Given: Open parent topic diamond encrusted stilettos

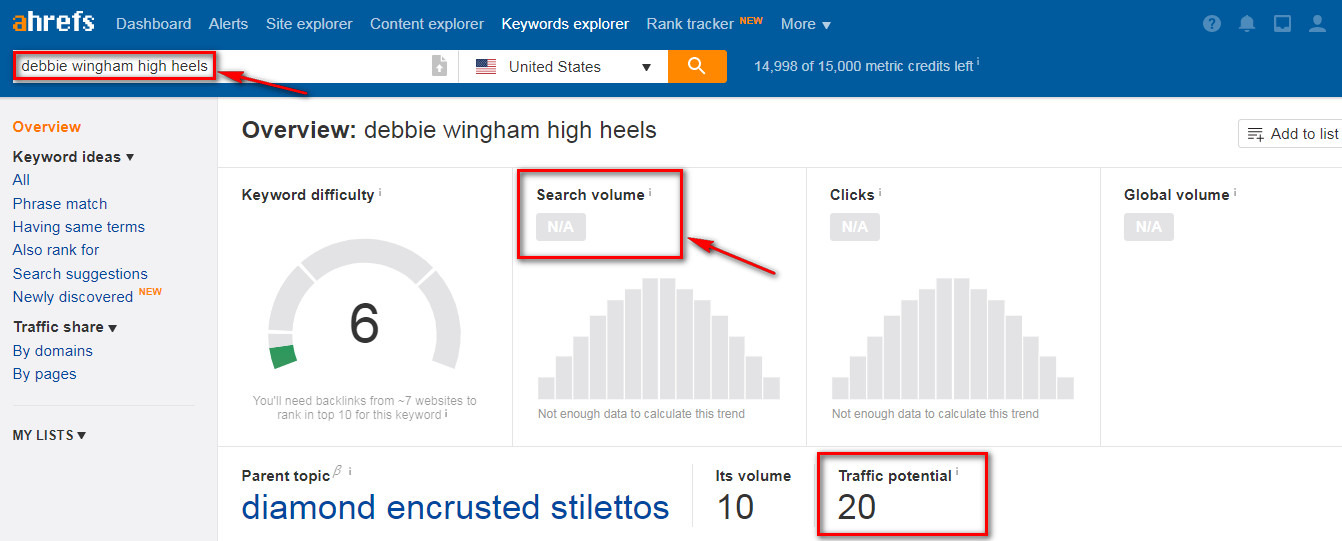Looking at the screenshot, I should point(455,507).
